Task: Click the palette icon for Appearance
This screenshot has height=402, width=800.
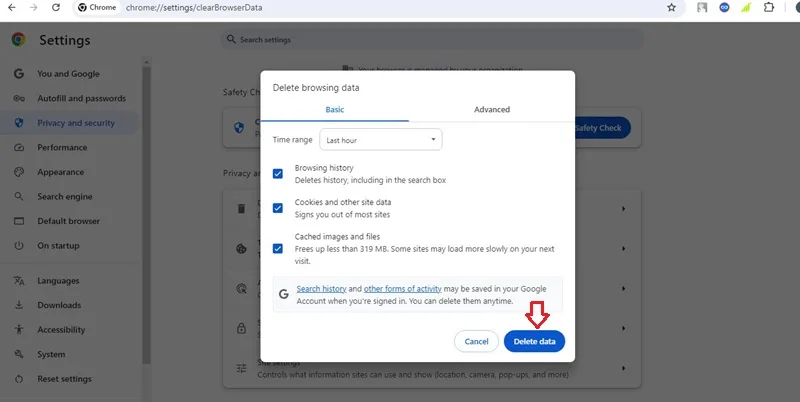Action: pos(19,172)
